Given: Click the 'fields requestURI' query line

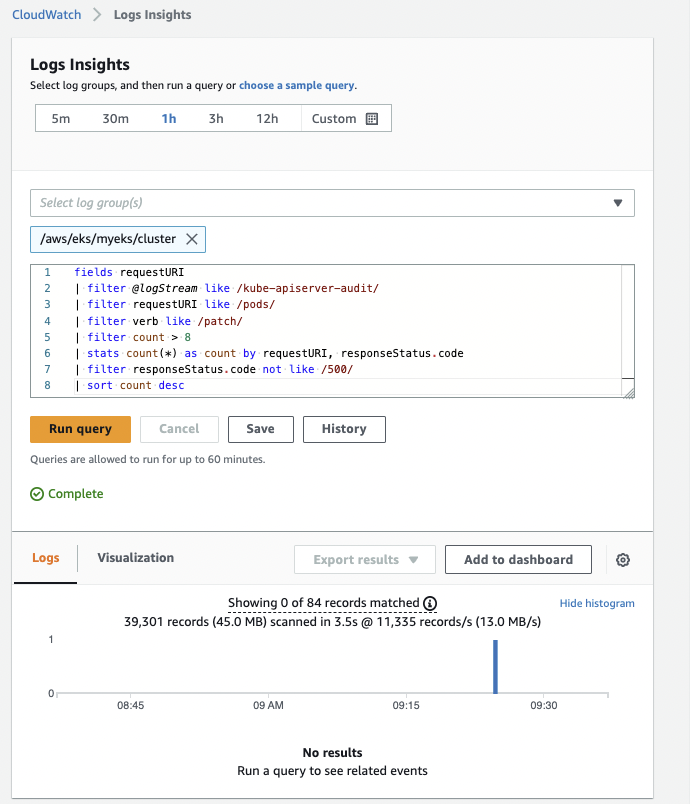Looking at the screenshot, I should [x=129, y=272].
